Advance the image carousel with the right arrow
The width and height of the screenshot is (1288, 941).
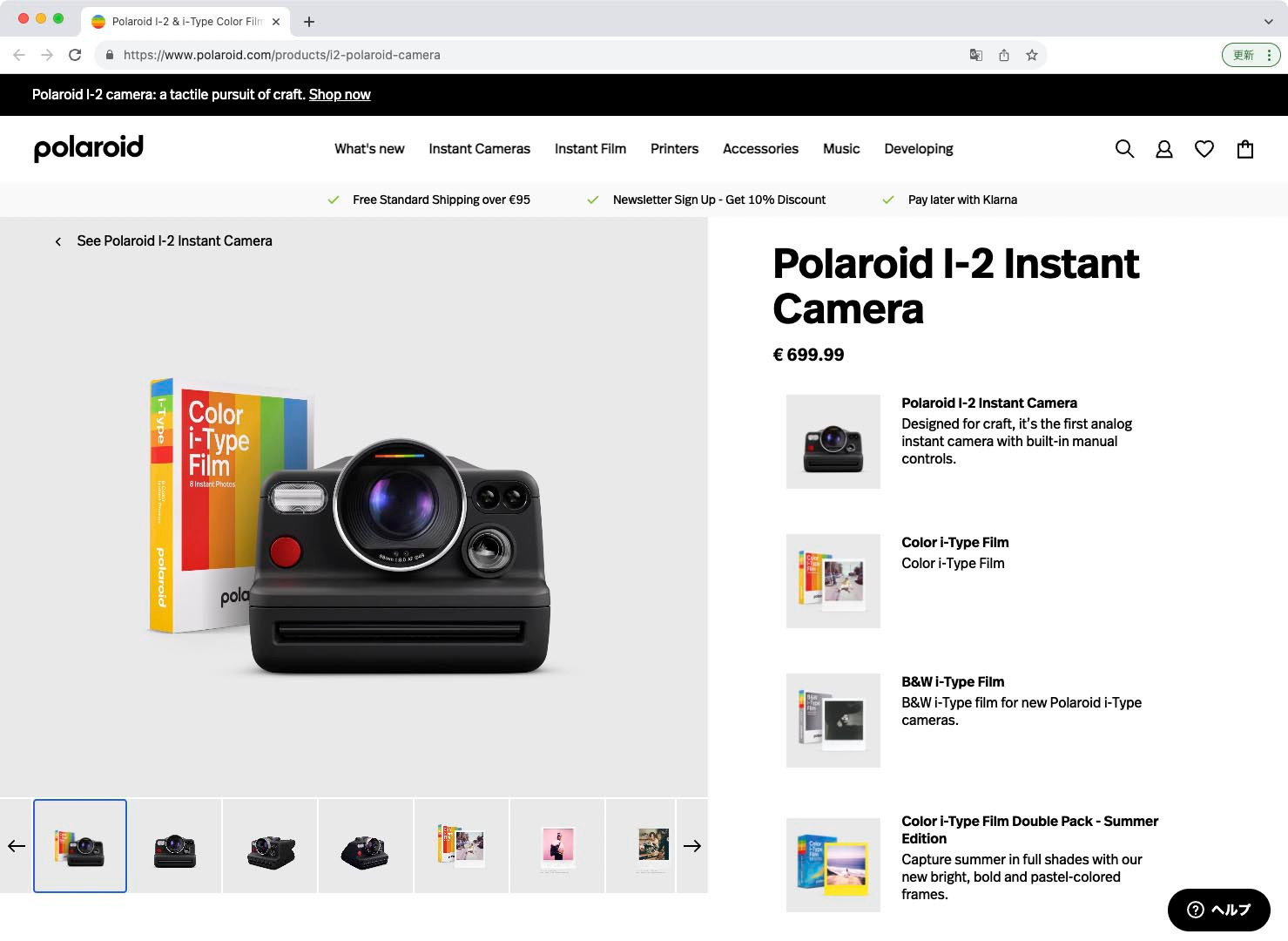point(692,845)
